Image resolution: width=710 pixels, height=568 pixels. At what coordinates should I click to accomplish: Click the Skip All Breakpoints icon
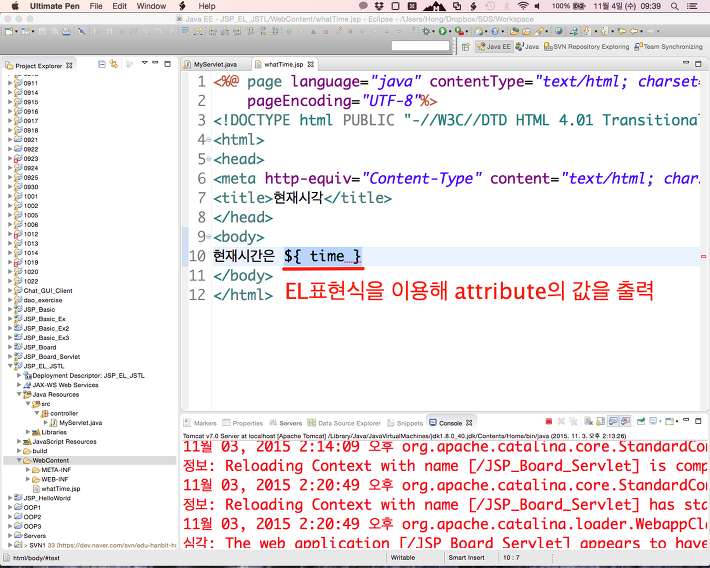point(82,31)
